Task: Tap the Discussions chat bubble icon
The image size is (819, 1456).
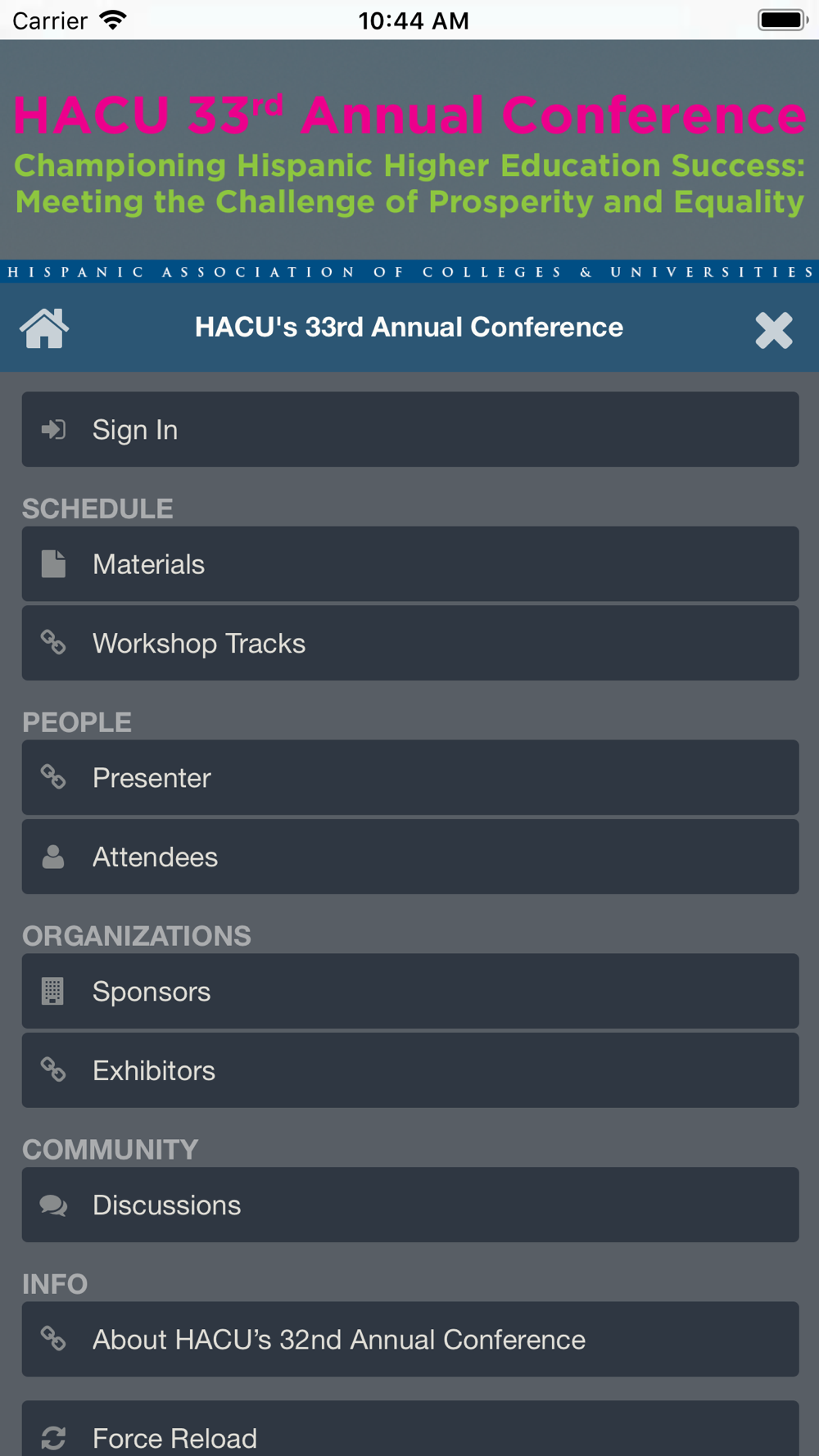Action: (53, 1205)
